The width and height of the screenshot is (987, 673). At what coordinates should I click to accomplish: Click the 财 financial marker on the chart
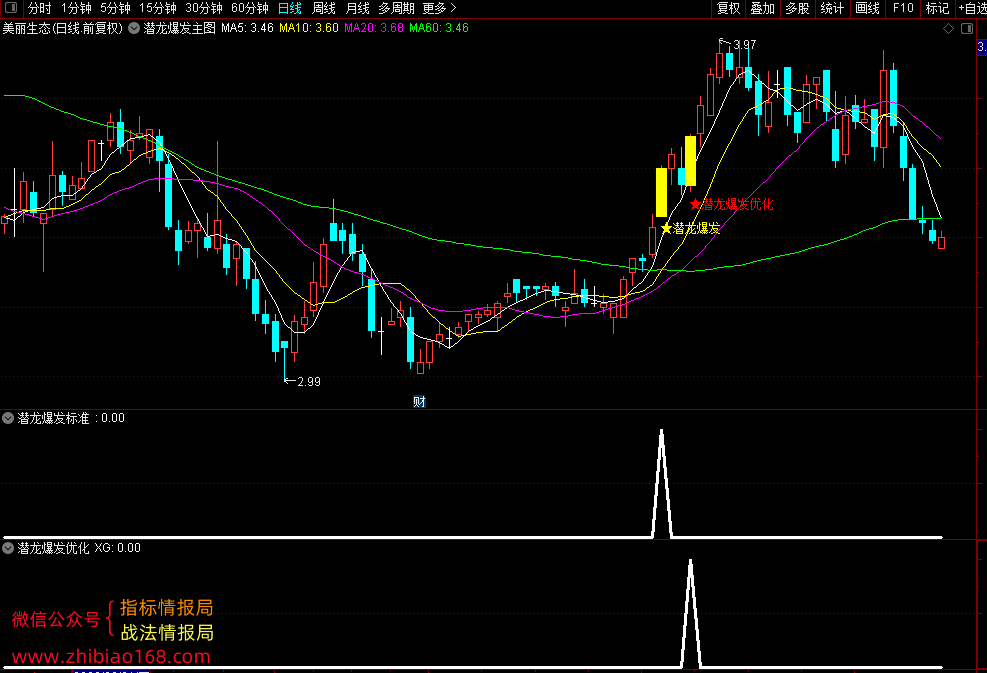coord(419,402)
